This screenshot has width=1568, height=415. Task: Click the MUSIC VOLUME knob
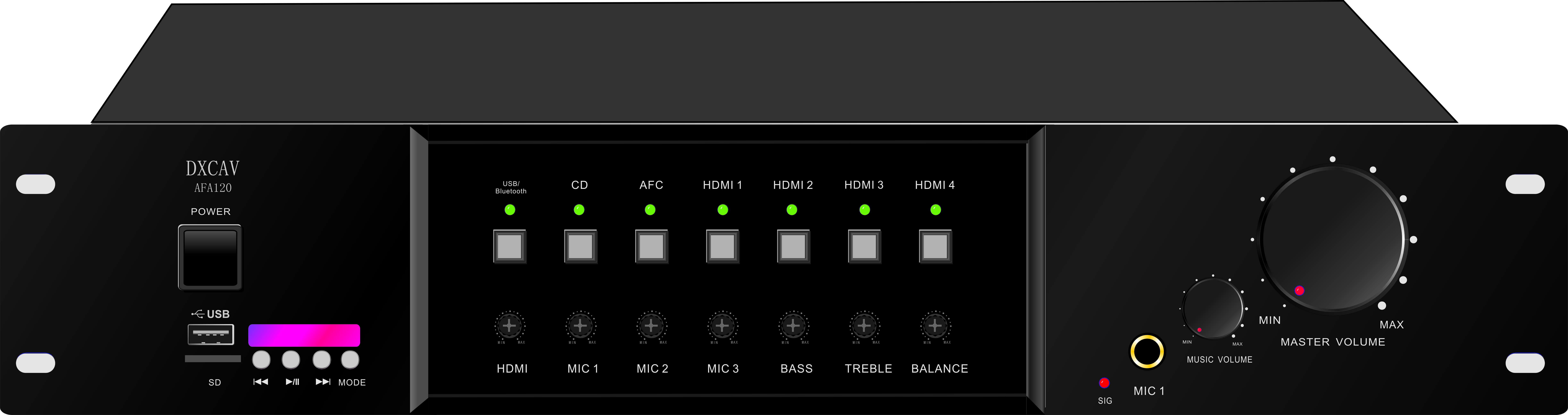(1213, 308)
